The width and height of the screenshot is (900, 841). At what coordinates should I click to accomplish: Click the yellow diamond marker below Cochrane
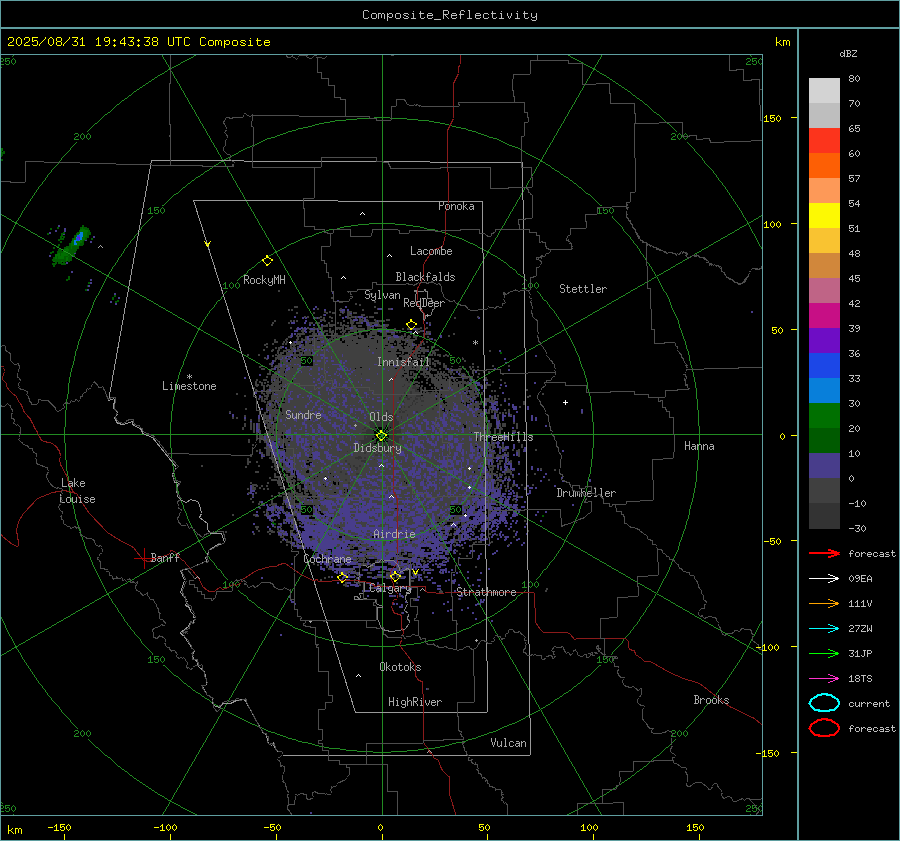coord(343,577)
